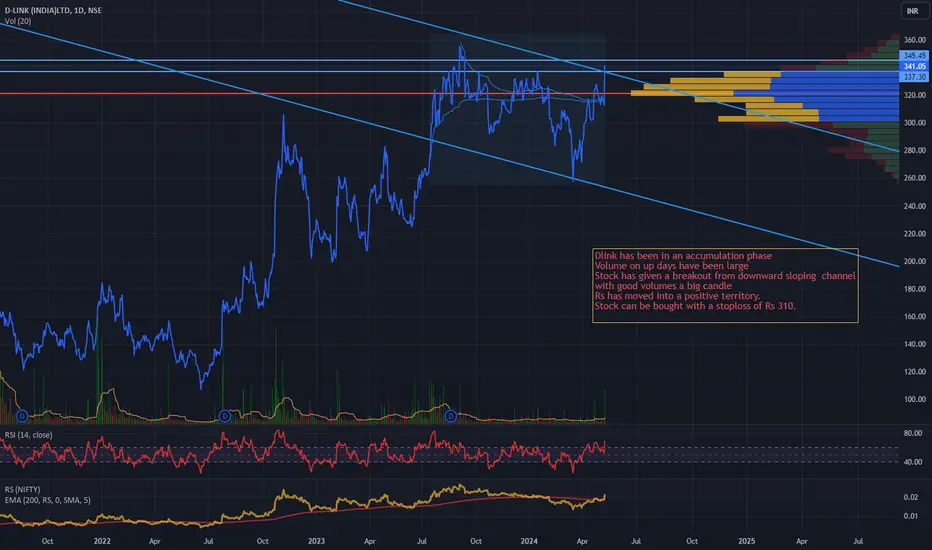Click the 337.30 price line label
This screenshot has height=550, width=932.
click(914, 77)
